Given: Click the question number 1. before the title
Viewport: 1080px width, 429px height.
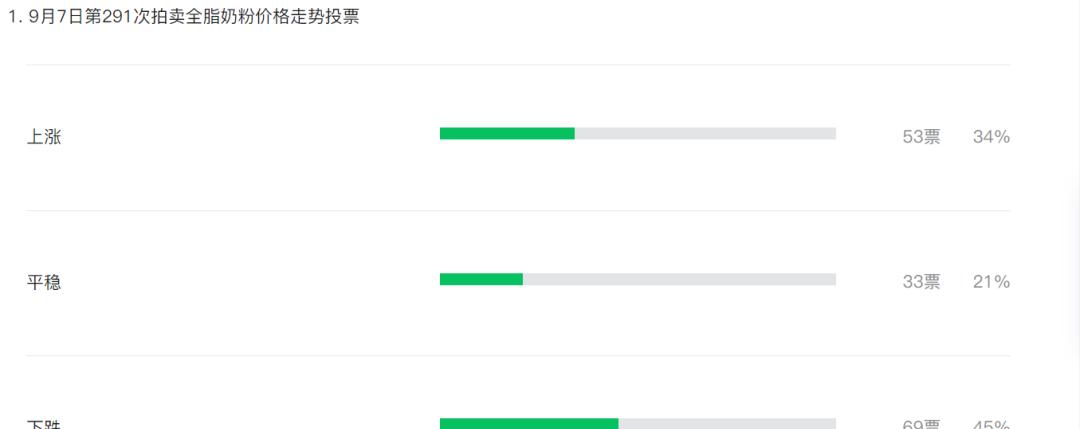Looking at the screenshot, I should 14,17.
